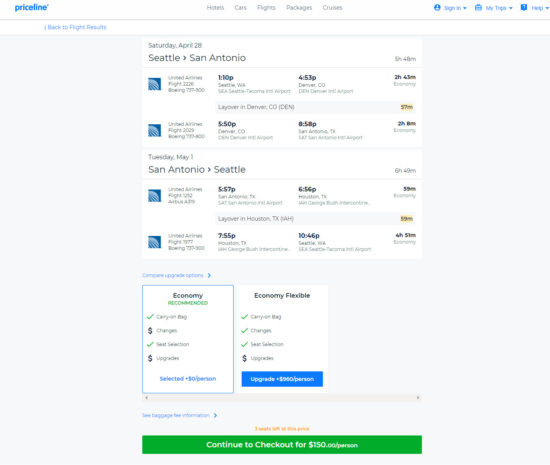Select the Economy fare card
Image resolution: width=550 pixels, height=465 pixels.
[x=188, y=339]
